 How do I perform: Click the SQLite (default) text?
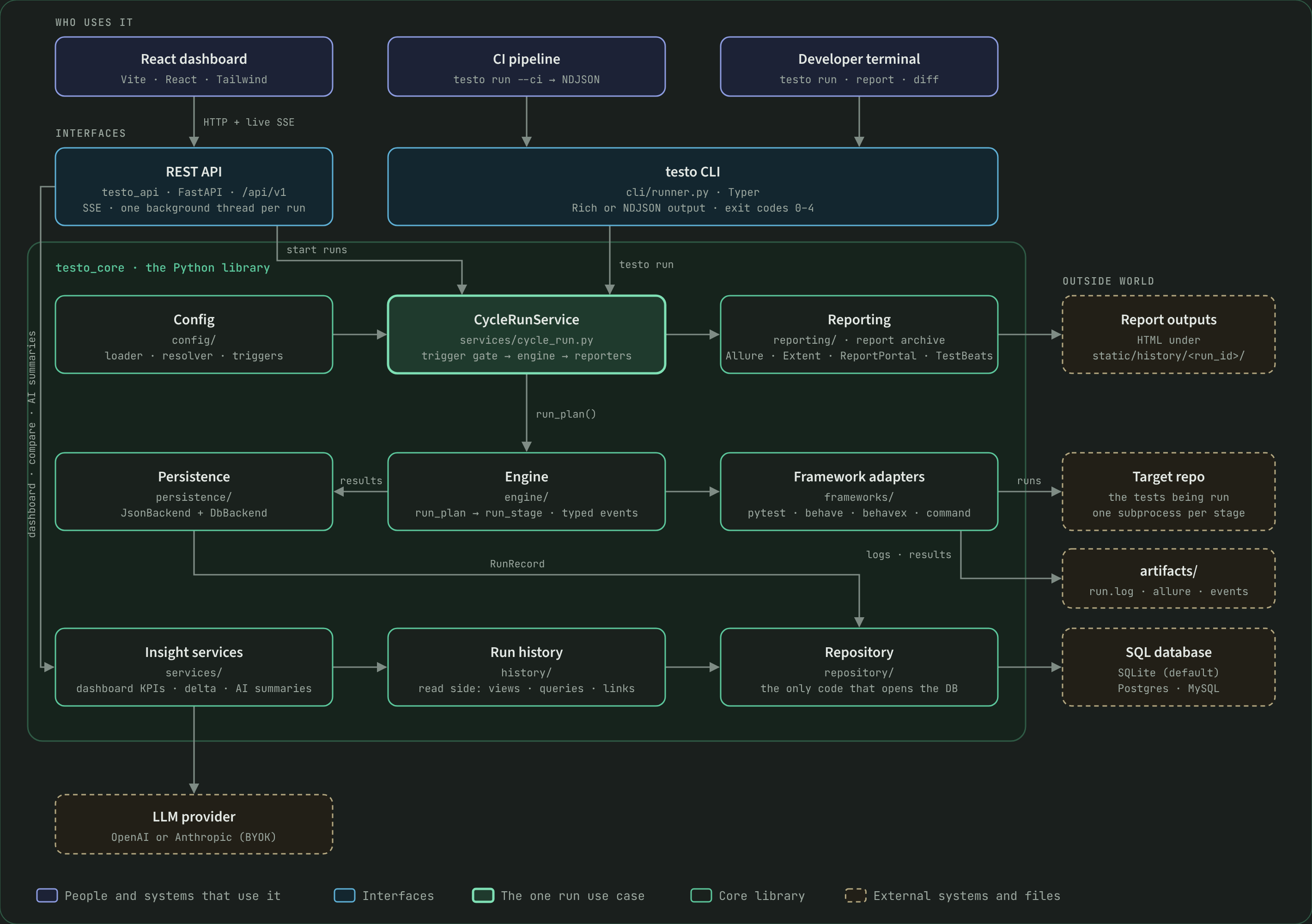tap(1169, 673)
